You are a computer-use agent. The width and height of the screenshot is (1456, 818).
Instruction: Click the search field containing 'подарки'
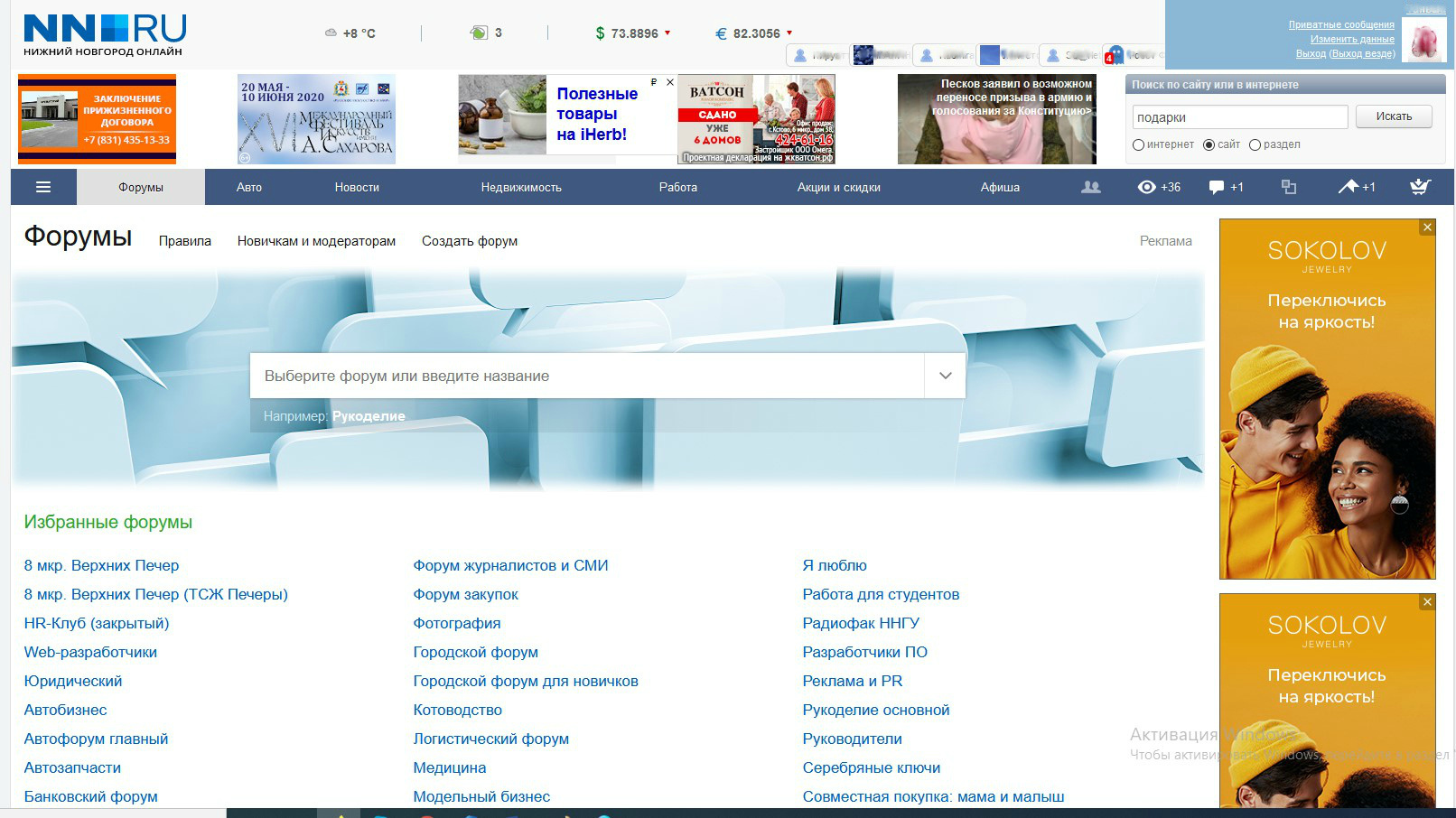1239,117
